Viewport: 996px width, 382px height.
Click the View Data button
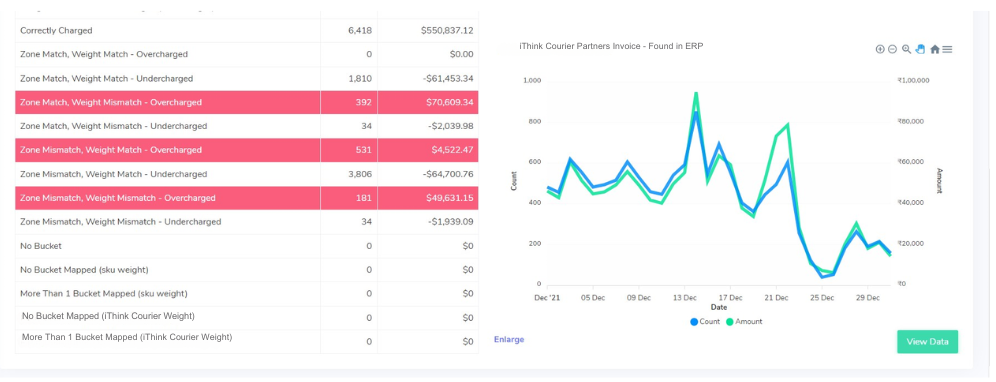click(927, 342)
